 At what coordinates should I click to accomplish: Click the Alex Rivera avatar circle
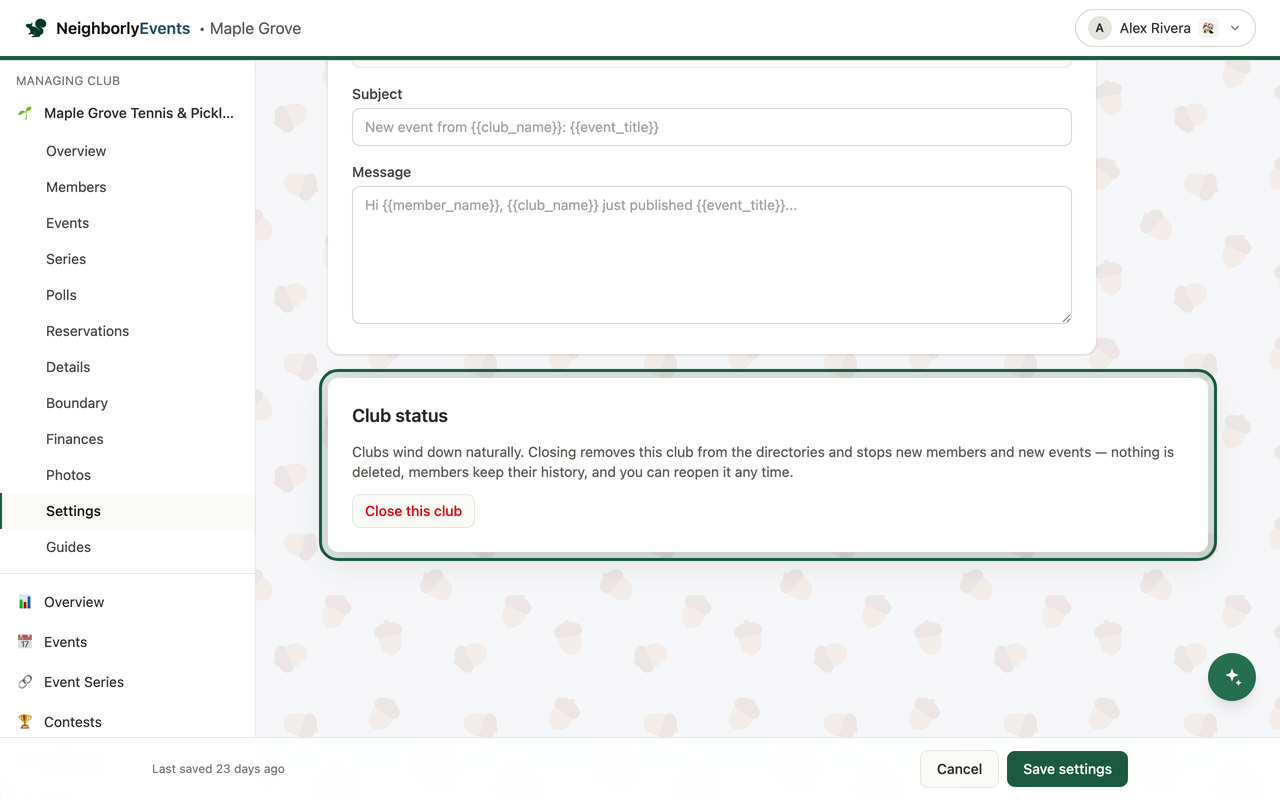pyautogui.click(x=1100, y=28)
